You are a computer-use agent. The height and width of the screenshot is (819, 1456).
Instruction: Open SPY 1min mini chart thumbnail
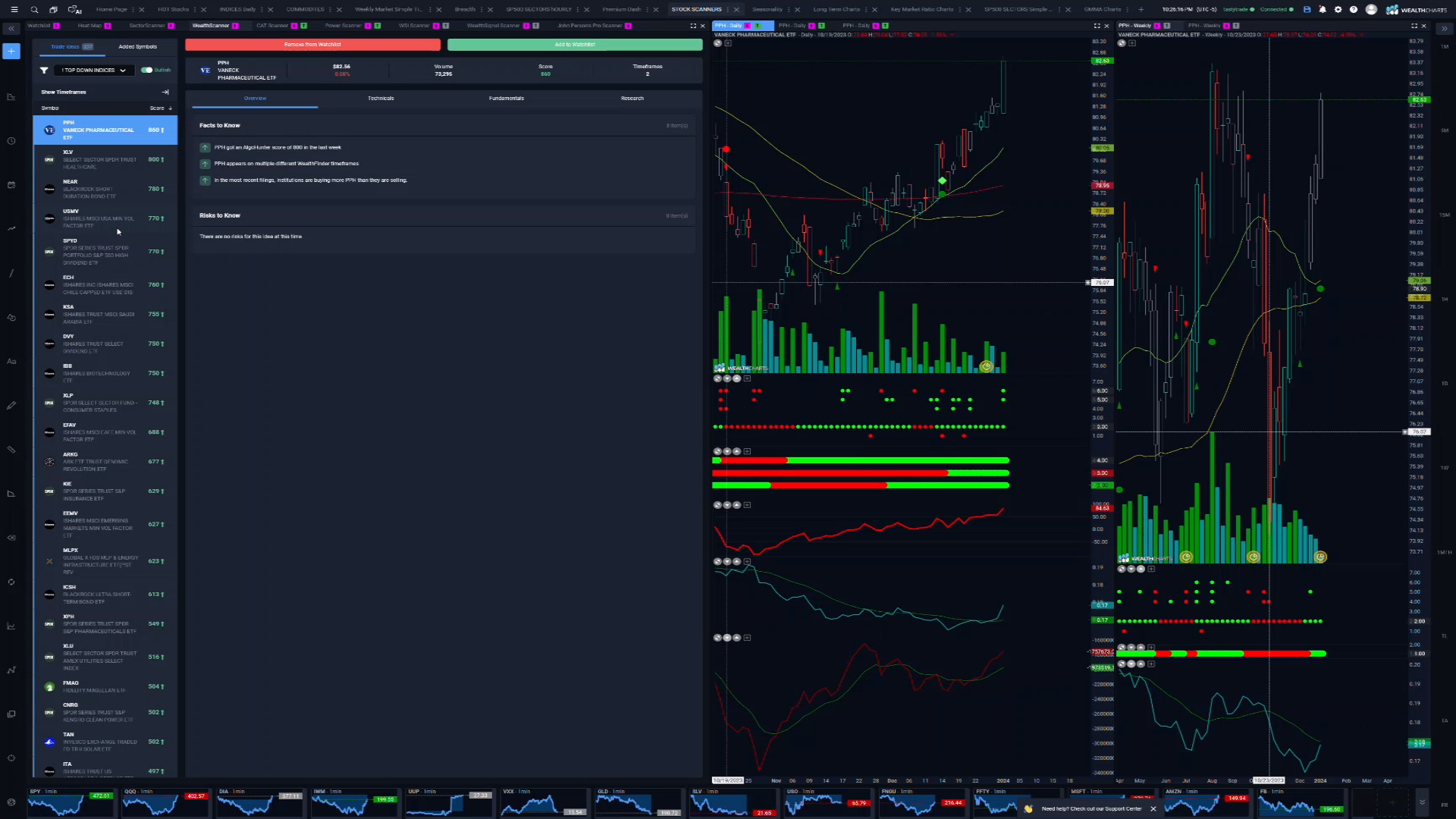click(71, 802)
